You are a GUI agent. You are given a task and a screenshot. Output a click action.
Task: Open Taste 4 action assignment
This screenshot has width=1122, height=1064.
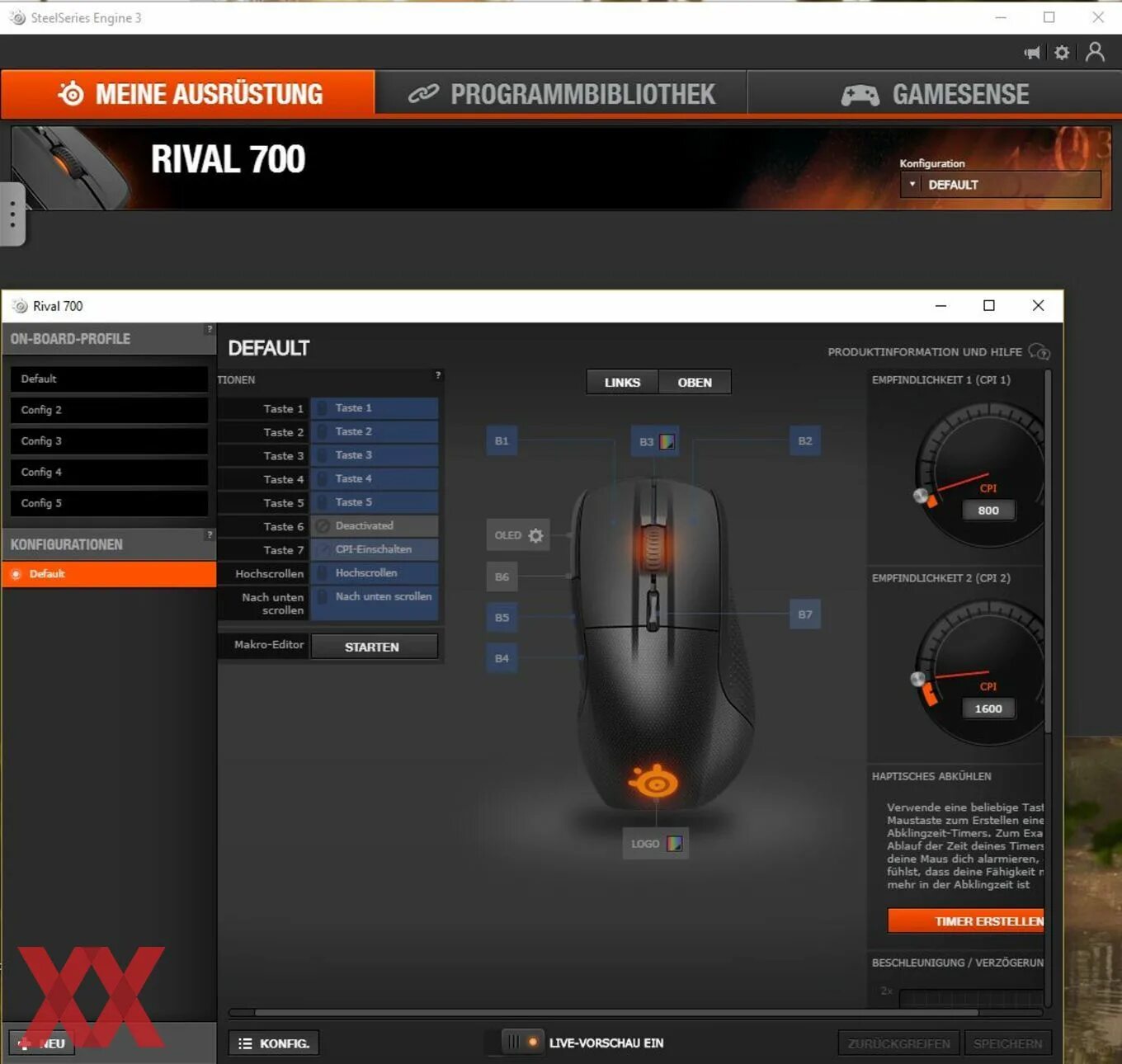[375, 478]
